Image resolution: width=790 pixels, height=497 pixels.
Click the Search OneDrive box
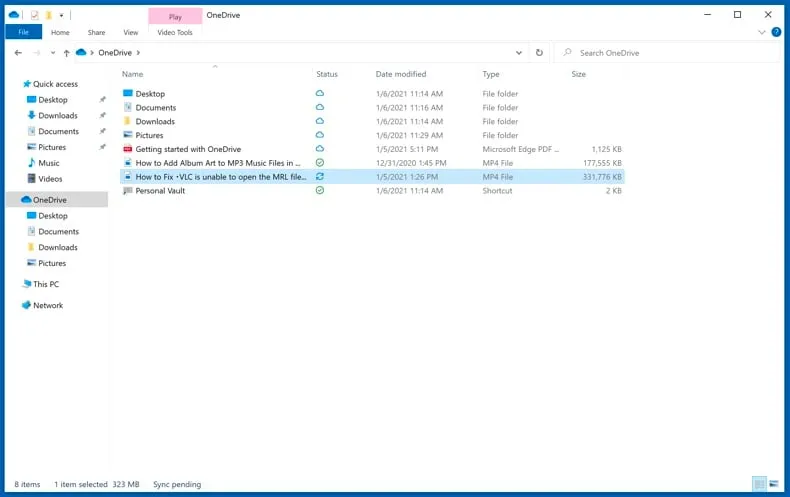point(666,52)
